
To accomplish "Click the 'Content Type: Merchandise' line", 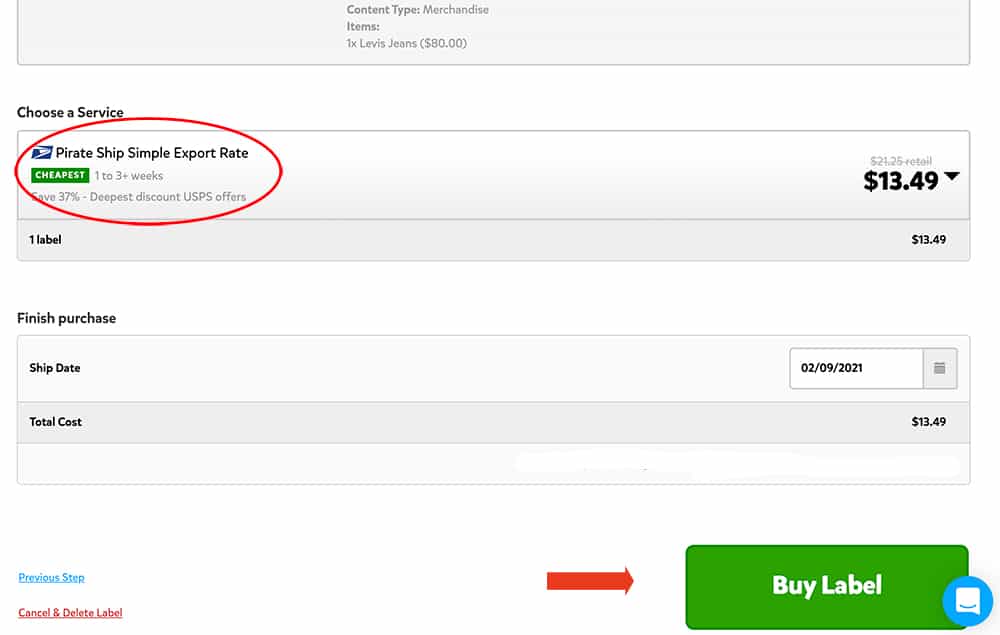I will pyautogui.click(x=418, y=10).
